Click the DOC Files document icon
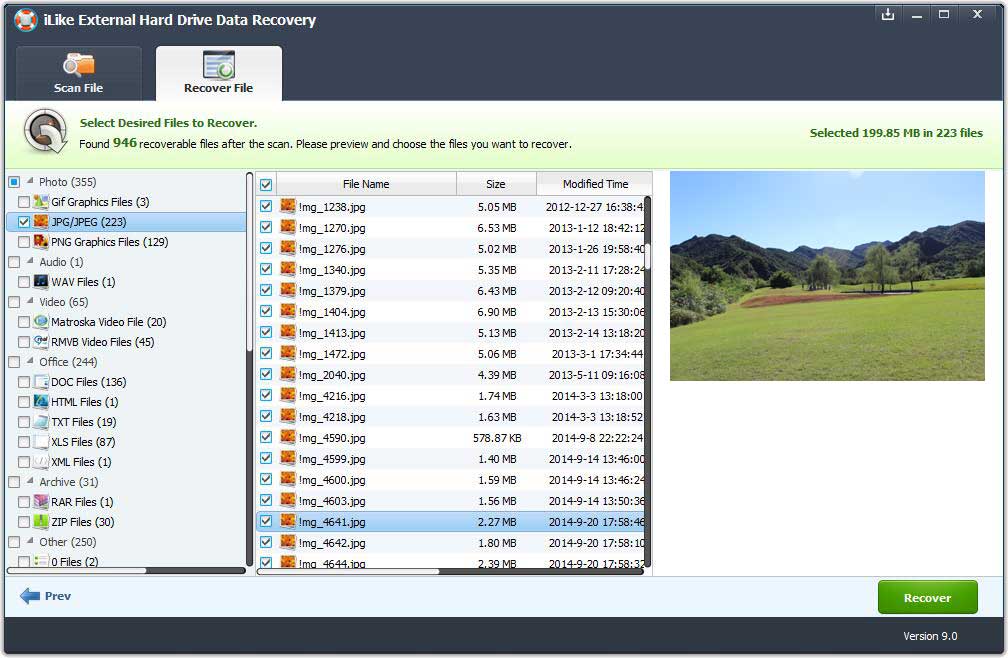The height and width of the screenshot is (658, 1008). click(x=41, y=382)
